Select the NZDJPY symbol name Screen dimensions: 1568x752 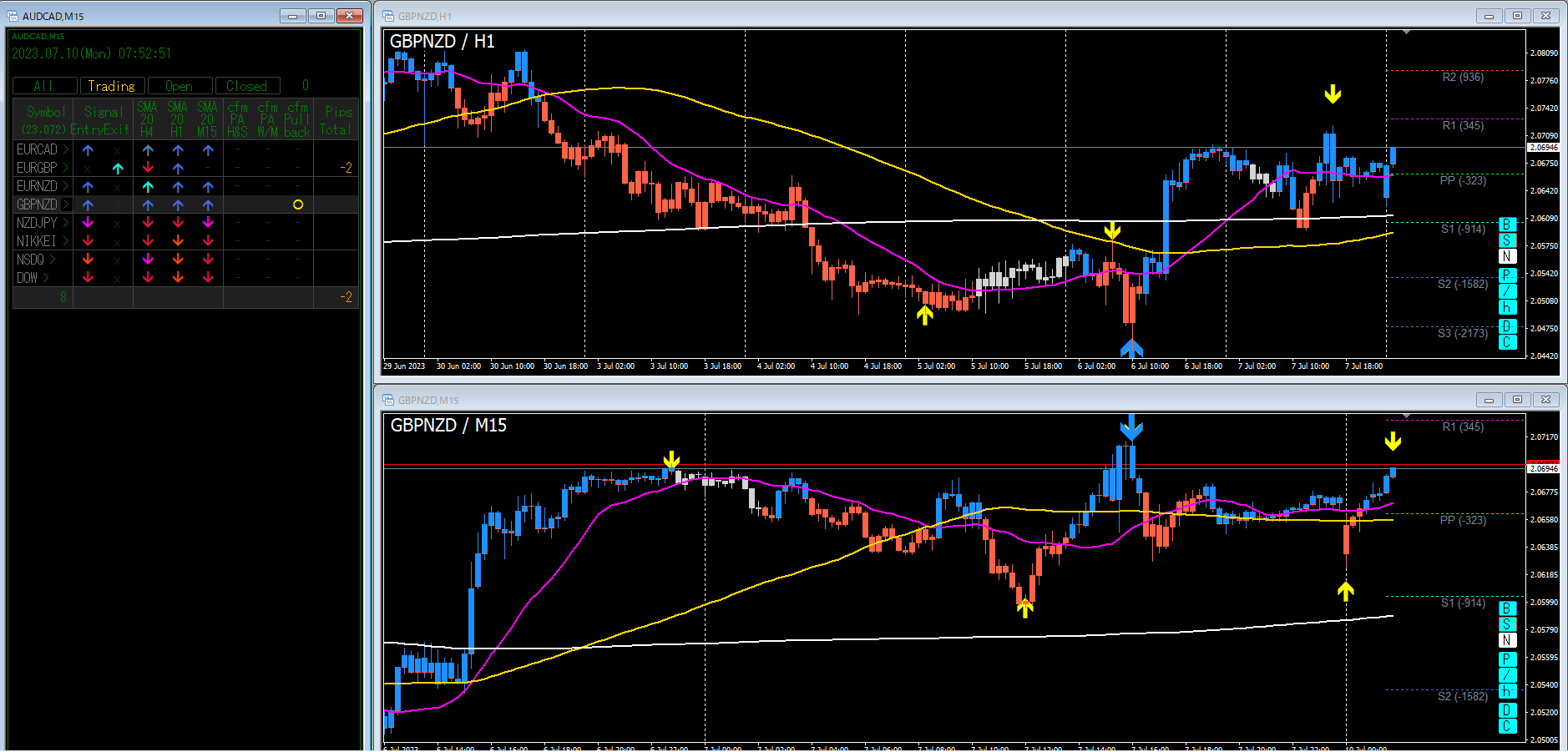point(37,223)
